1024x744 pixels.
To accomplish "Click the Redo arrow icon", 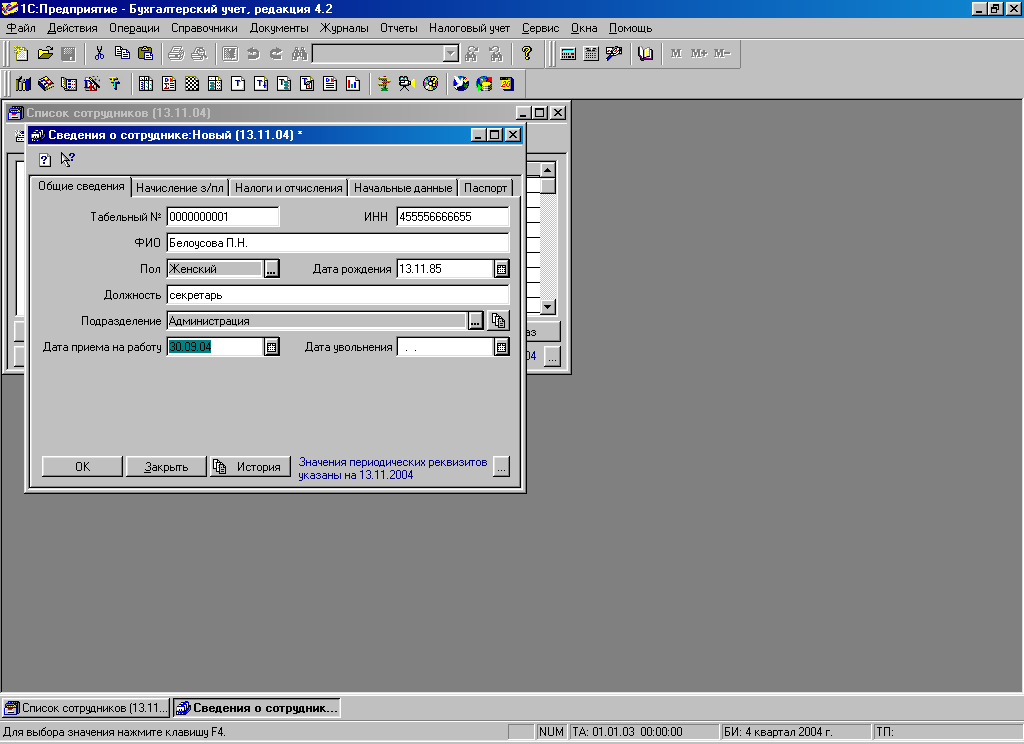I will pyautogui.click(x=276, y=54).
